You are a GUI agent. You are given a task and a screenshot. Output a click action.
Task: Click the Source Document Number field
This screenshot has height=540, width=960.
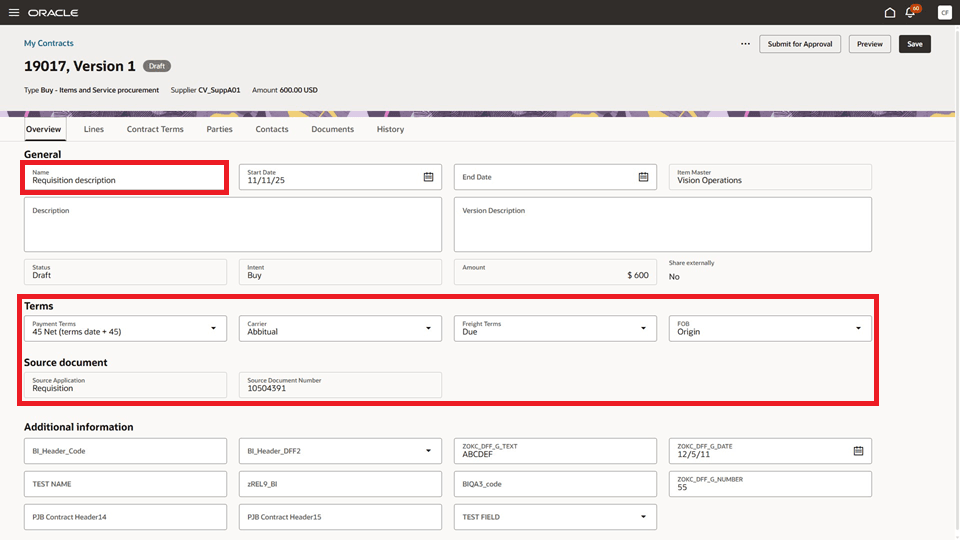[340, 385]
